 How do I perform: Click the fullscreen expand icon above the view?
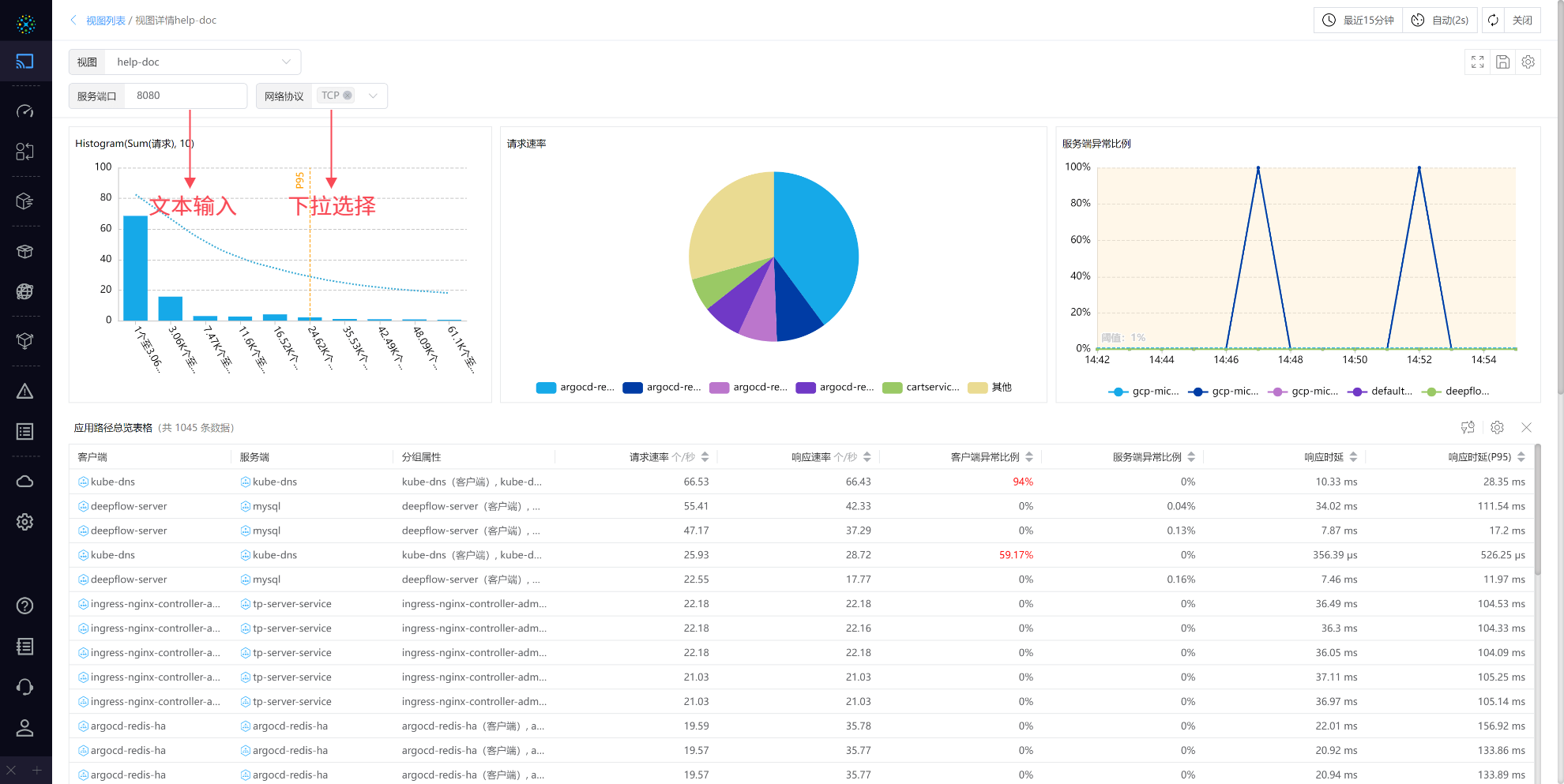[1477, 62]
